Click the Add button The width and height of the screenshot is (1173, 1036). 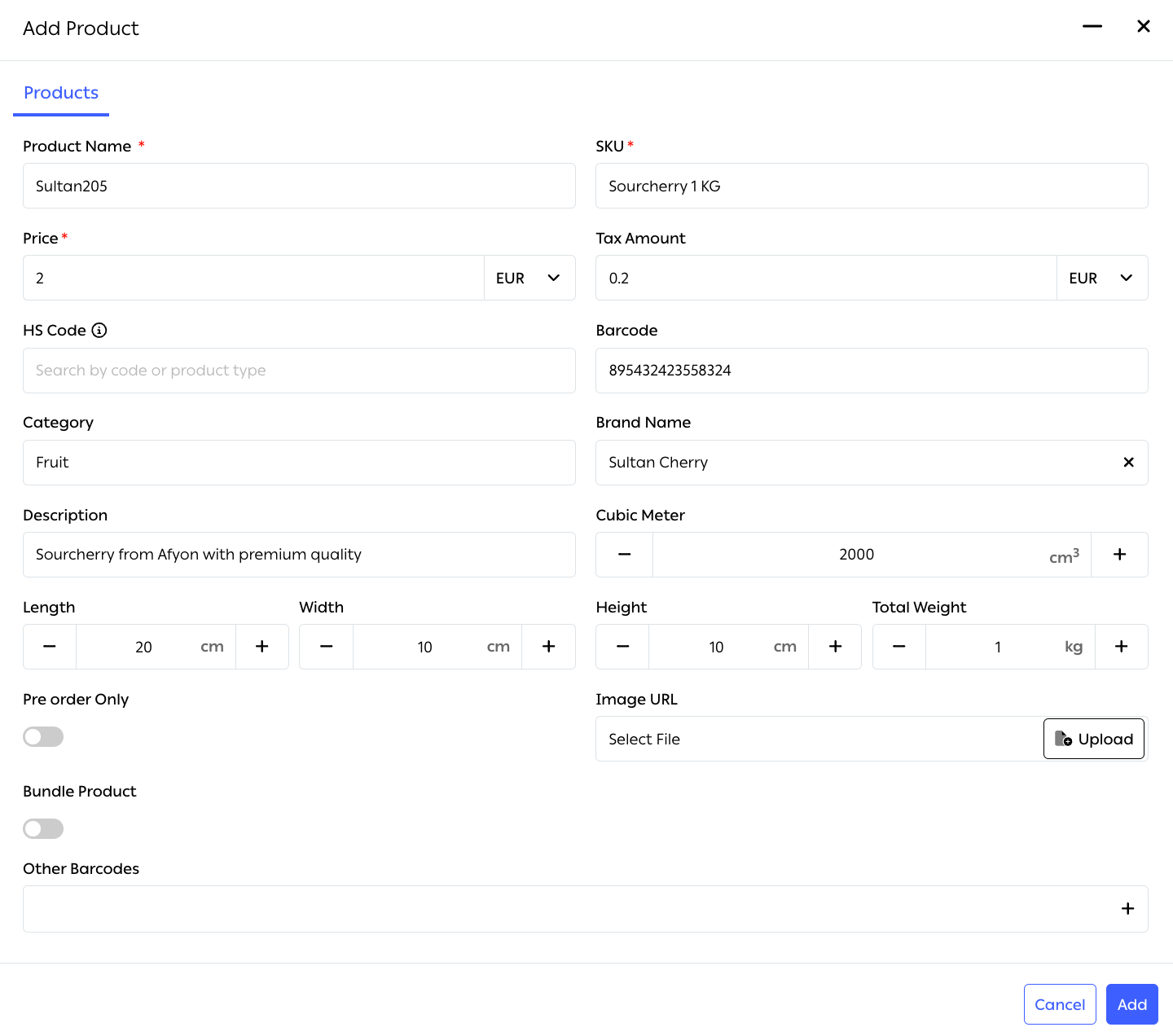(x=1132, y=1004)
